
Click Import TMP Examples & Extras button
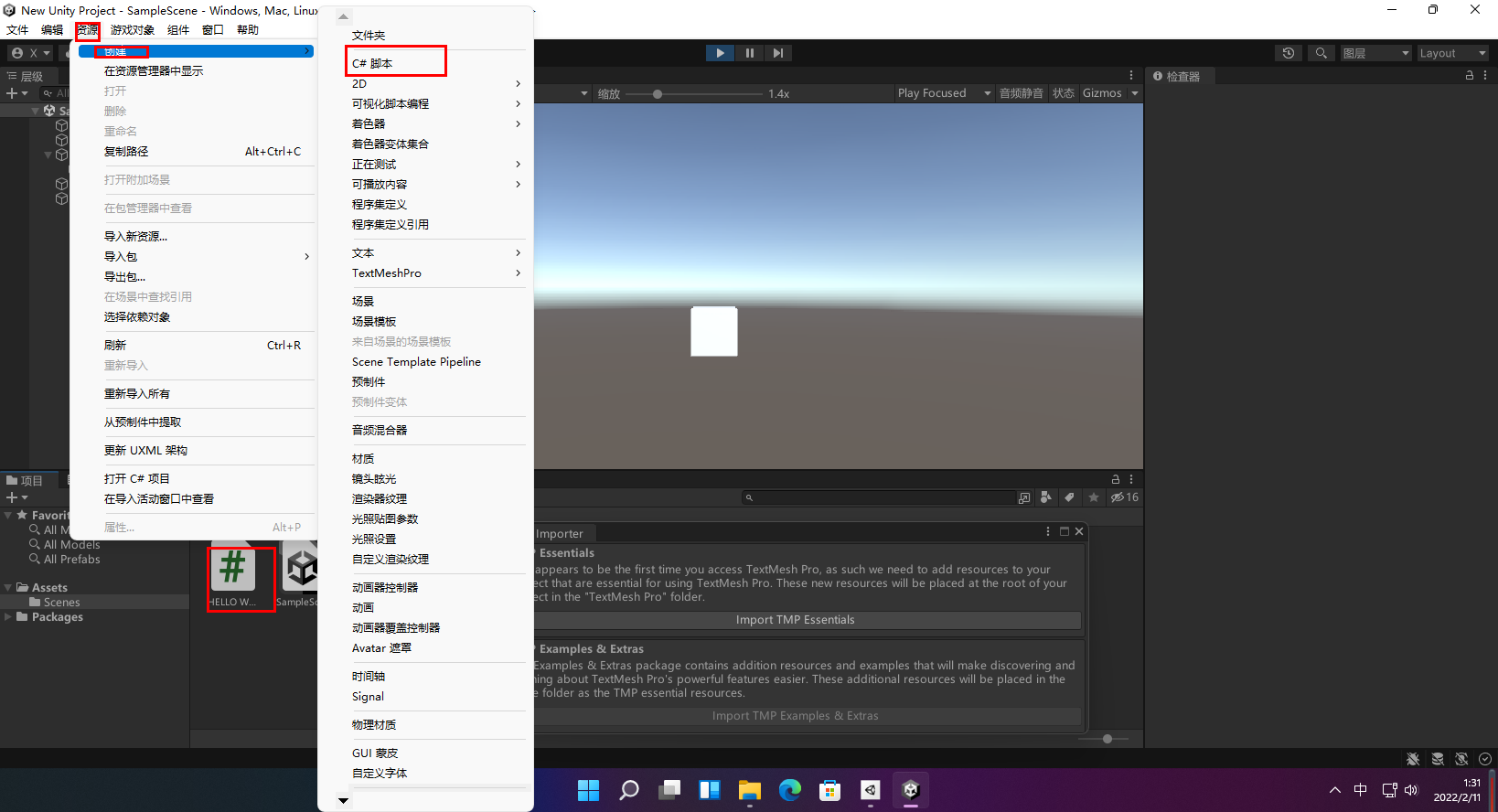(x=796, y=716)
